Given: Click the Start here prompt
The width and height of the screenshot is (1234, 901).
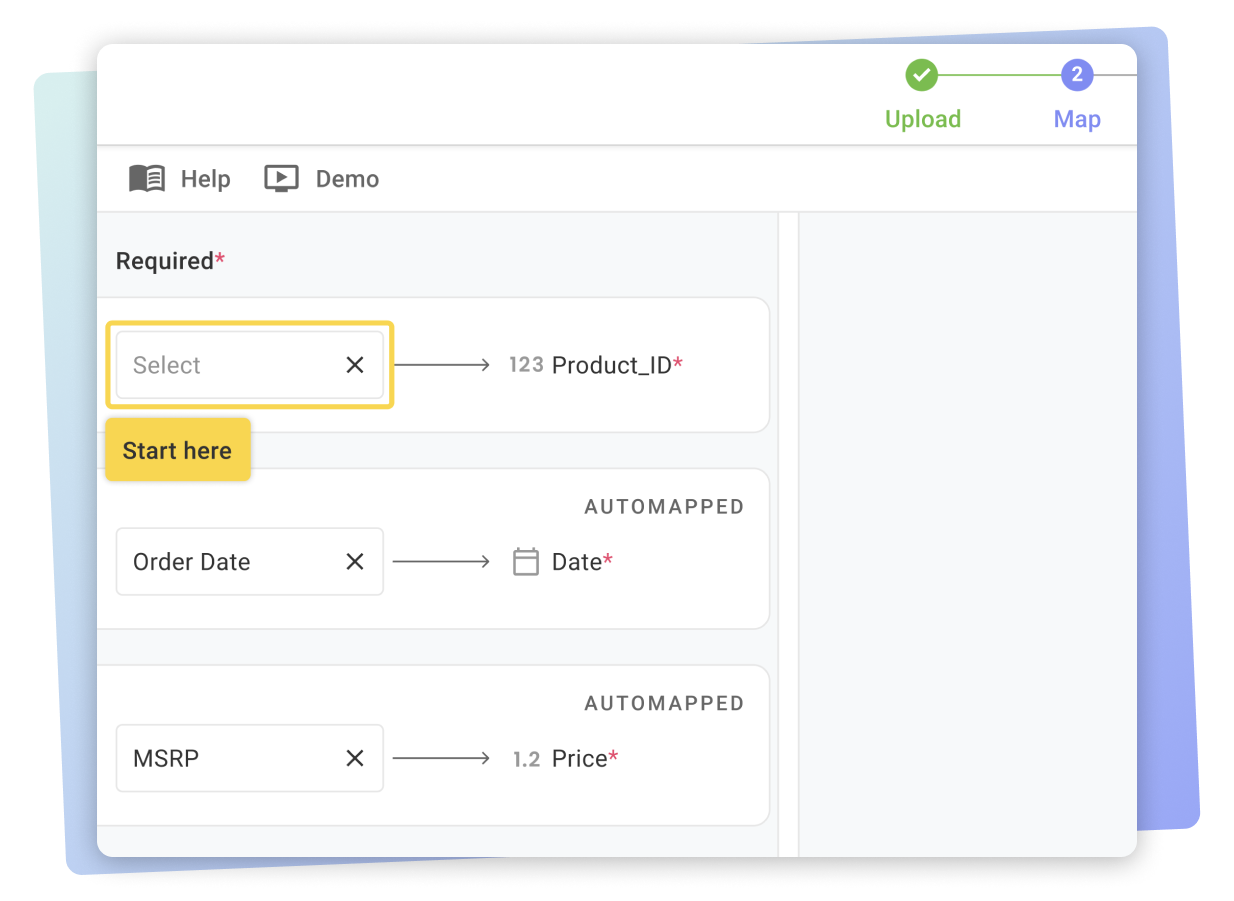Looking at the screenshot, I should (177, 450).
